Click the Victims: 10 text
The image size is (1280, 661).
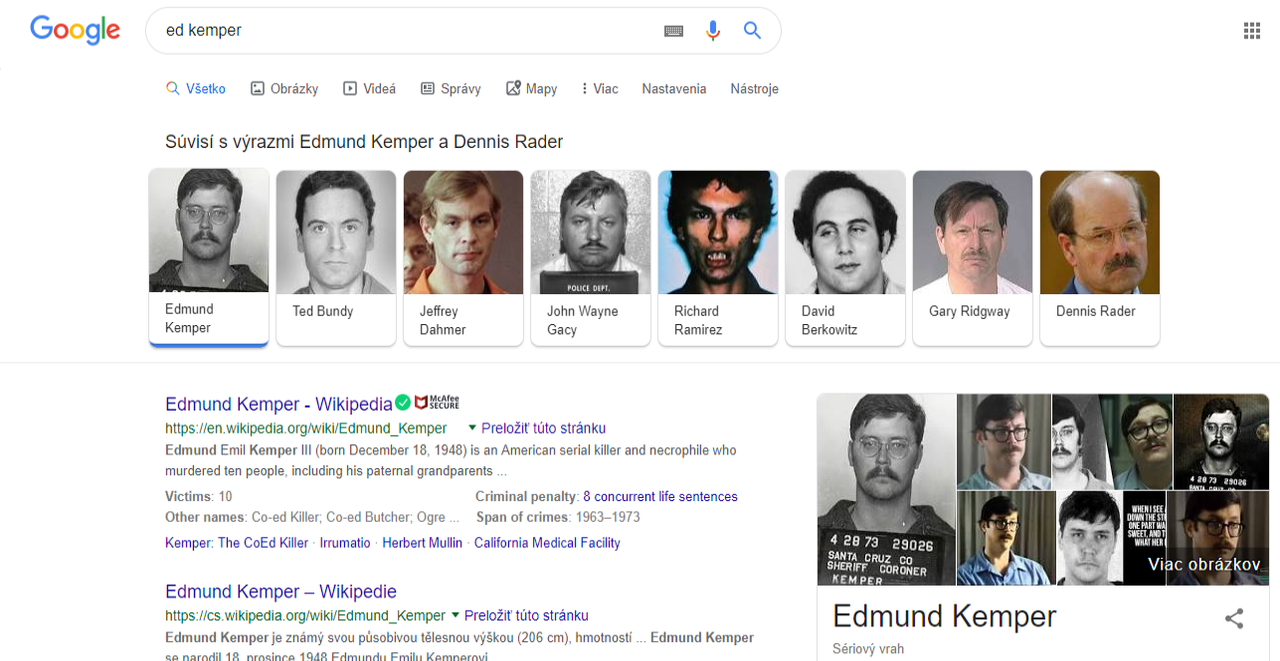click(x=199, y=496)
